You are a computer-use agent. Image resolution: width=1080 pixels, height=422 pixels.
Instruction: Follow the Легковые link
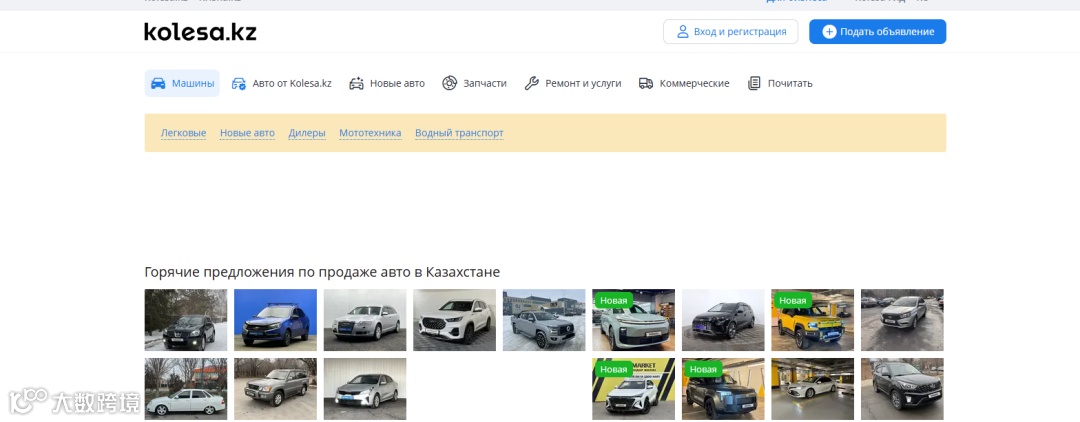pyautogui.click(x=183, y=133)
